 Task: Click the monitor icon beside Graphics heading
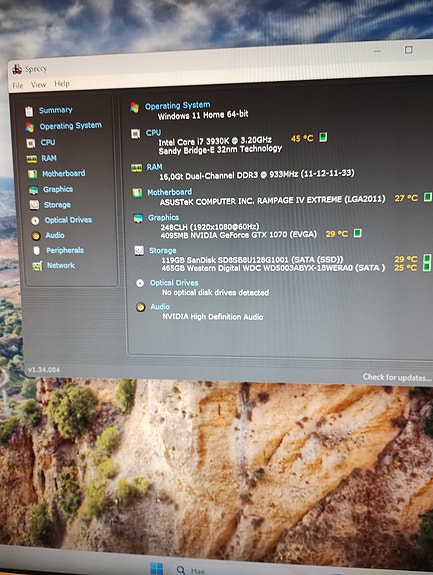(x=138, y=219)
